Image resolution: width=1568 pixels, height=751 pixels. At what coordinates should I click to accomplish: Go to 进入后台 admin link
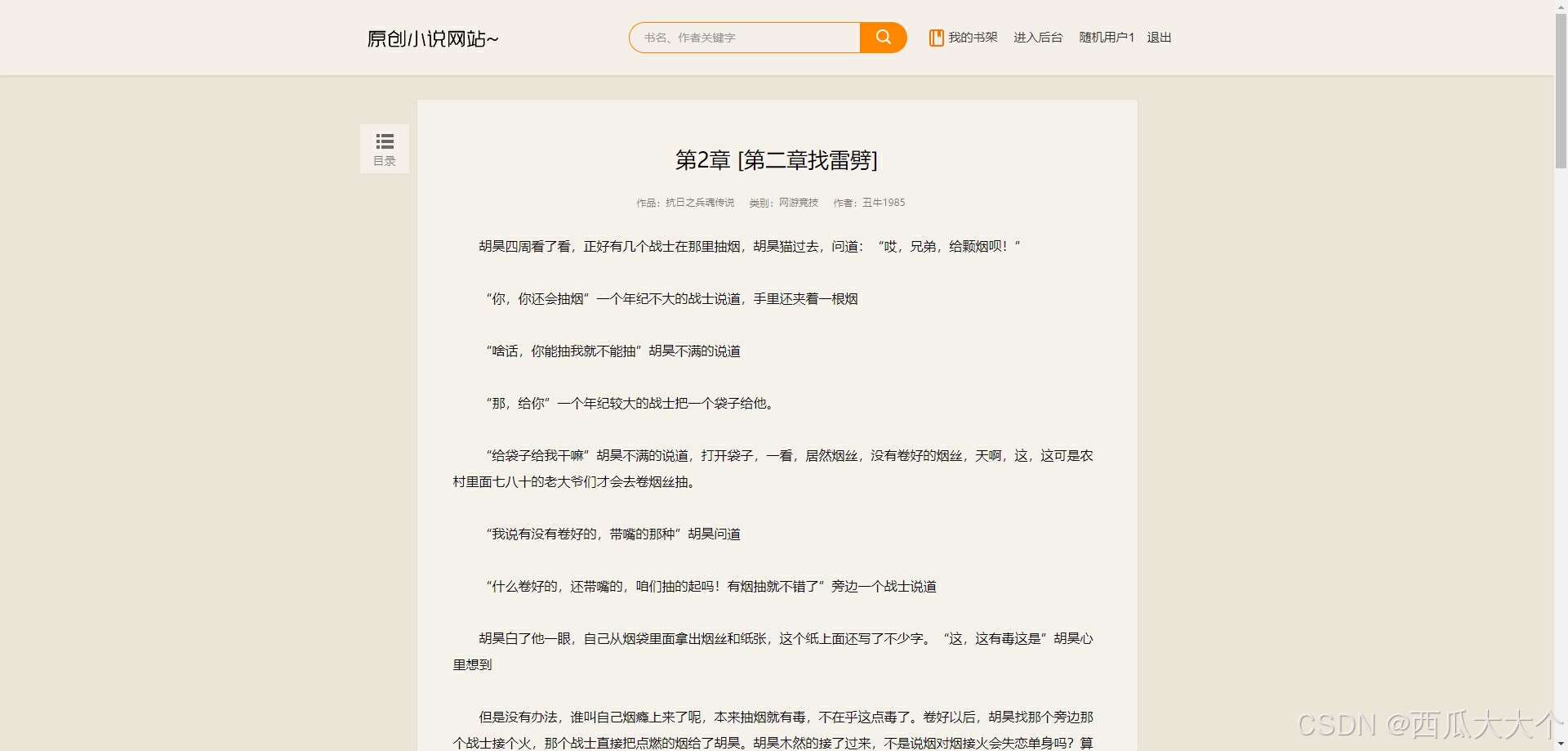click(1038, 38)
